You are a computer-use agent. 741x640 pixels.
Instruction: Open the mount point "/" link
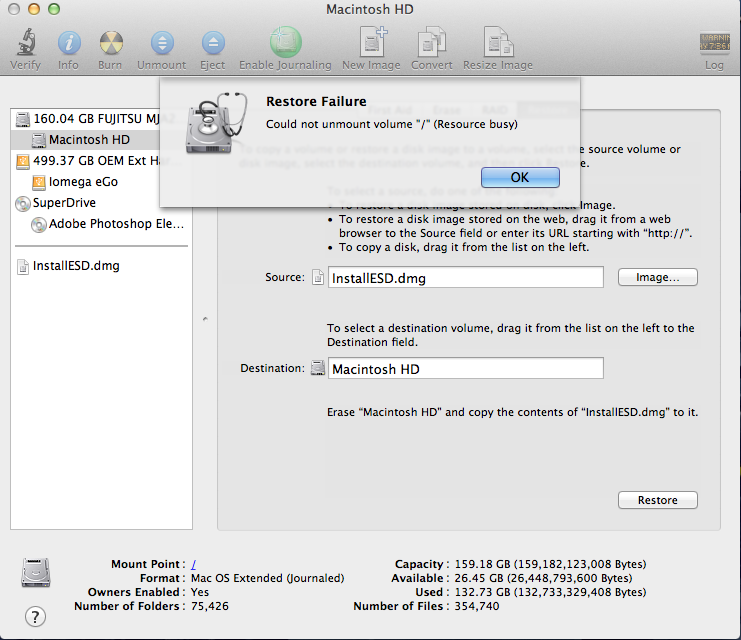point(194,564)
